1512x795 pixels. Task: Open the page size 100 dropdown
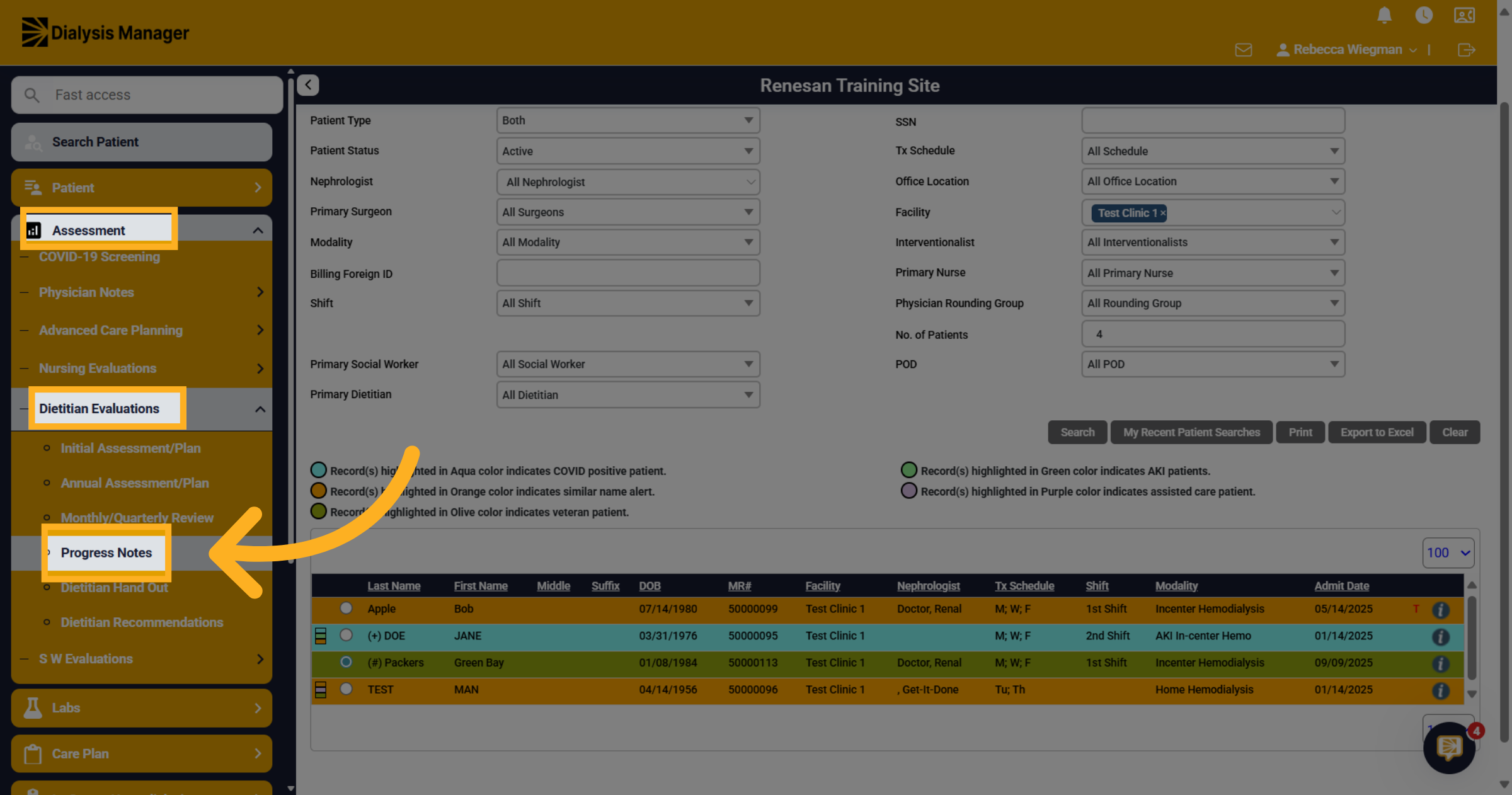point(1448,552)
